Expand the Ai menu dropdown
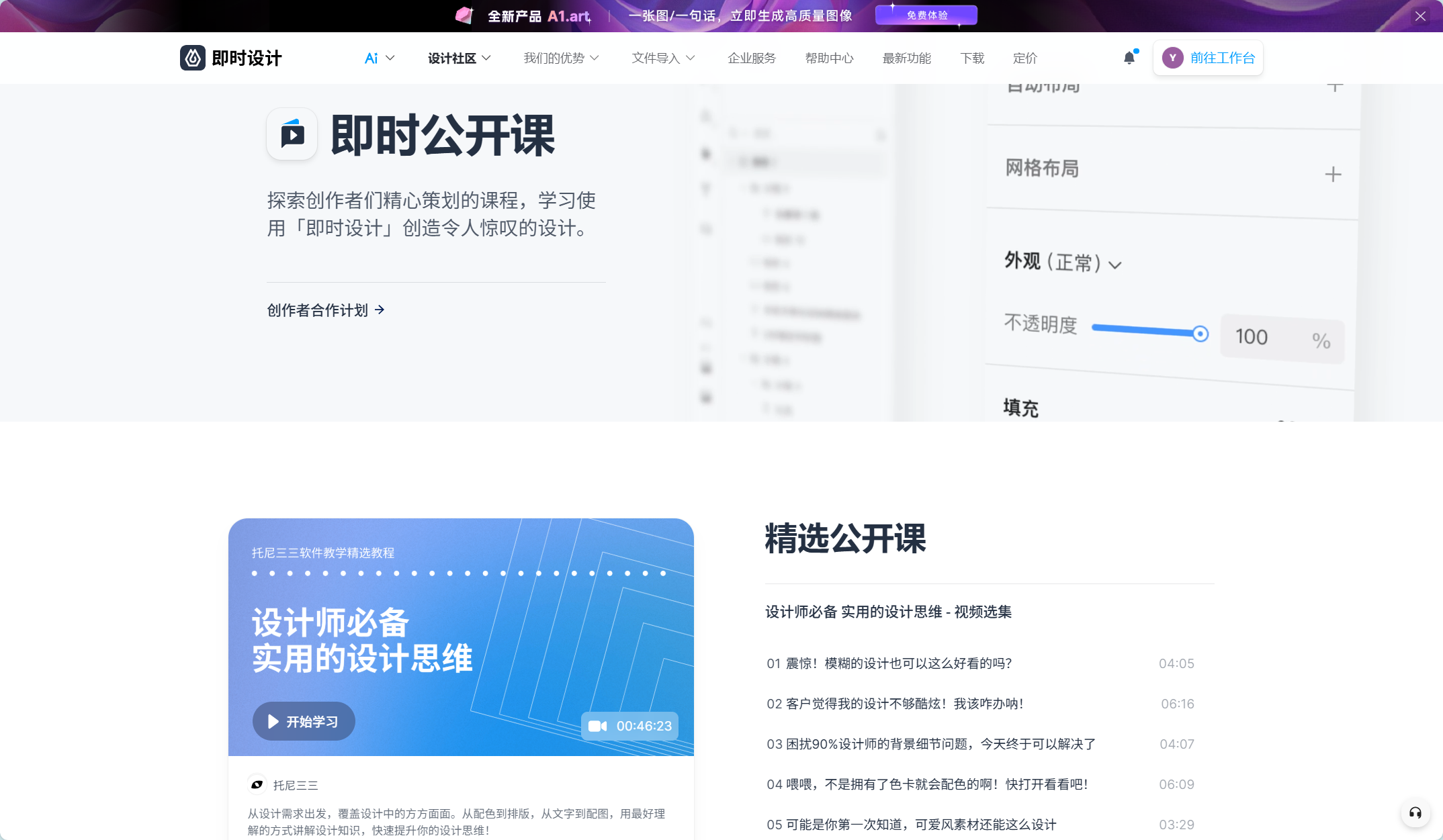The image size is (1443, 840). pyautogui.click(x=380, y=58)
